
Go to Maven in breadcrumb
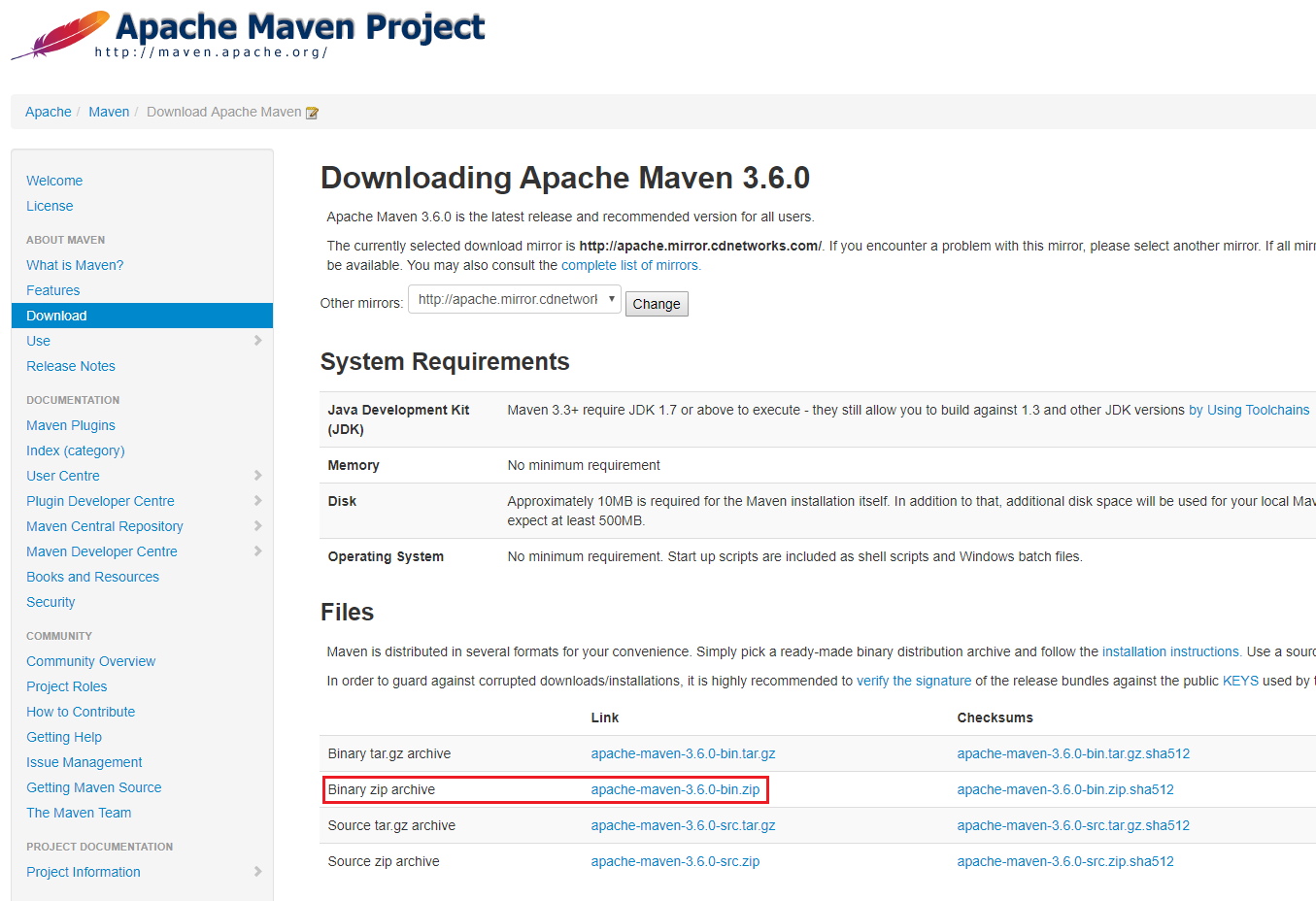(109, 112)
